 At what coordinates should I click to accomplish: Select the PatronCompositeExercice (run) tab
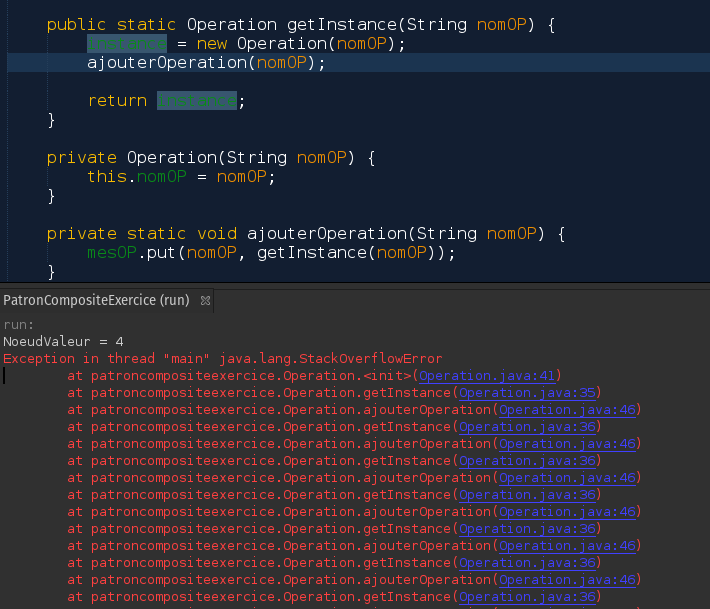tap(96, 300)
